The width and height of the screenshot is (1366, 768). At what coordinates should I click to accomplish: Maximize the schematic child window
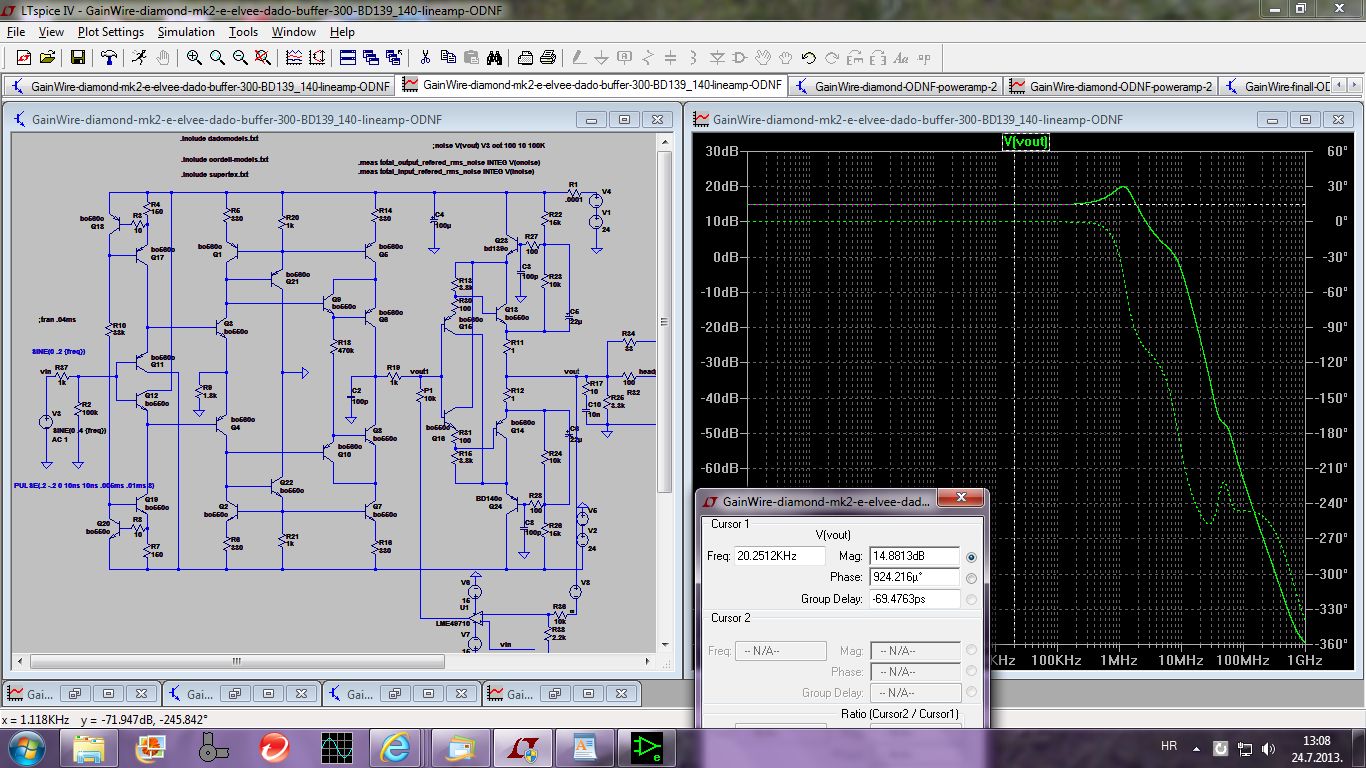click(624, 119)
